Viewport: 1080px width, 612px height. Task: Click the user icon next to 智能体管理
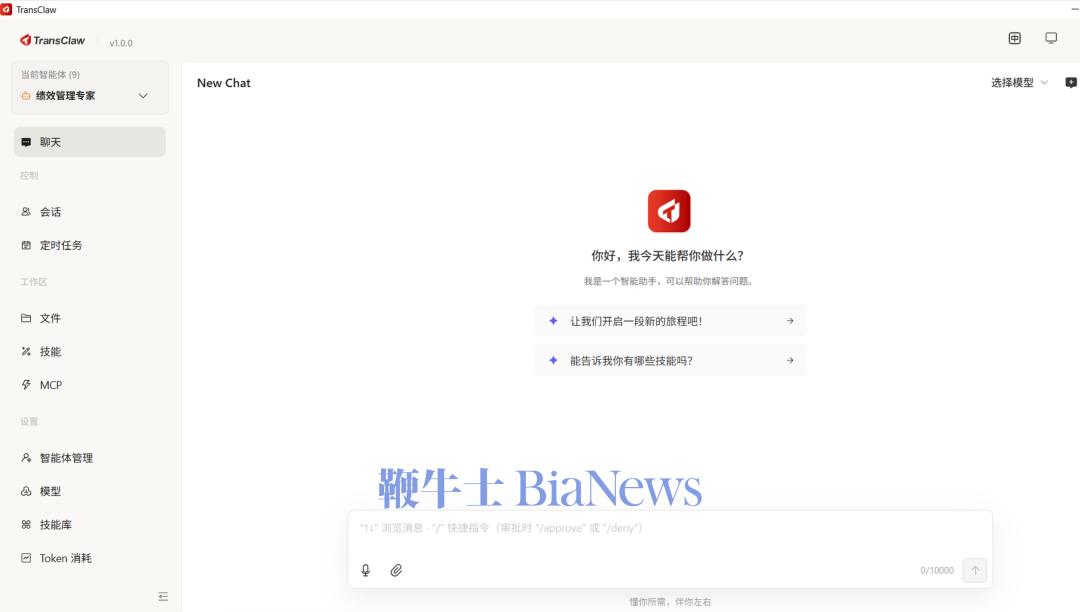click(x=26, y=458)
